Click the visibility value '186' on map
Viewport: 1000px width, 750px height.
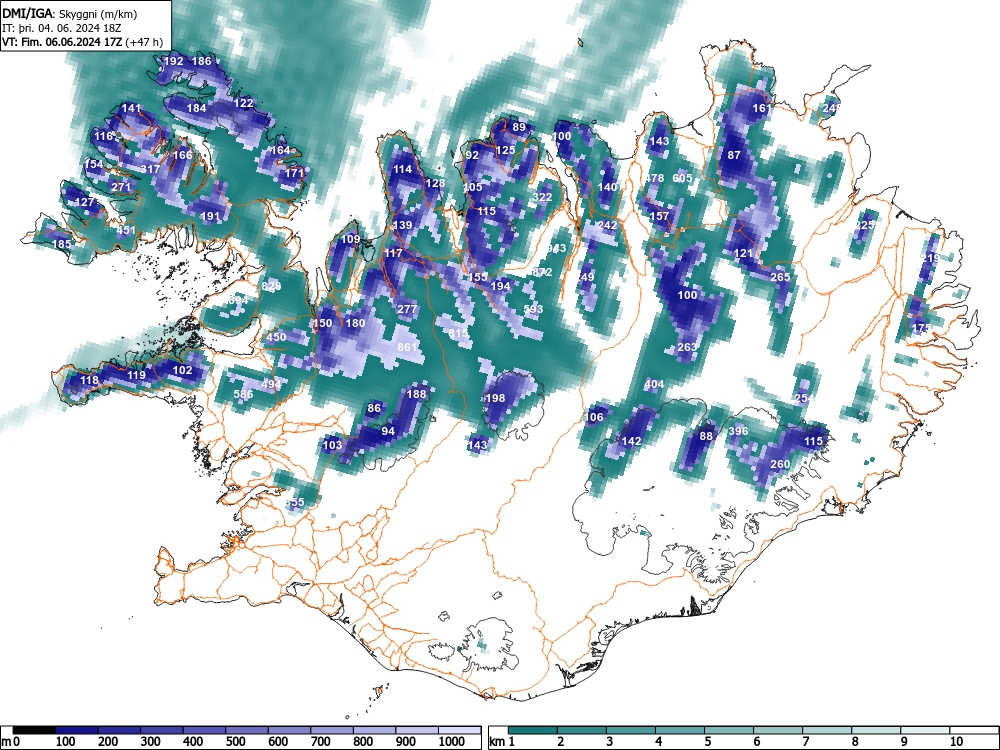pyautogui.click(x=202, y=61)
